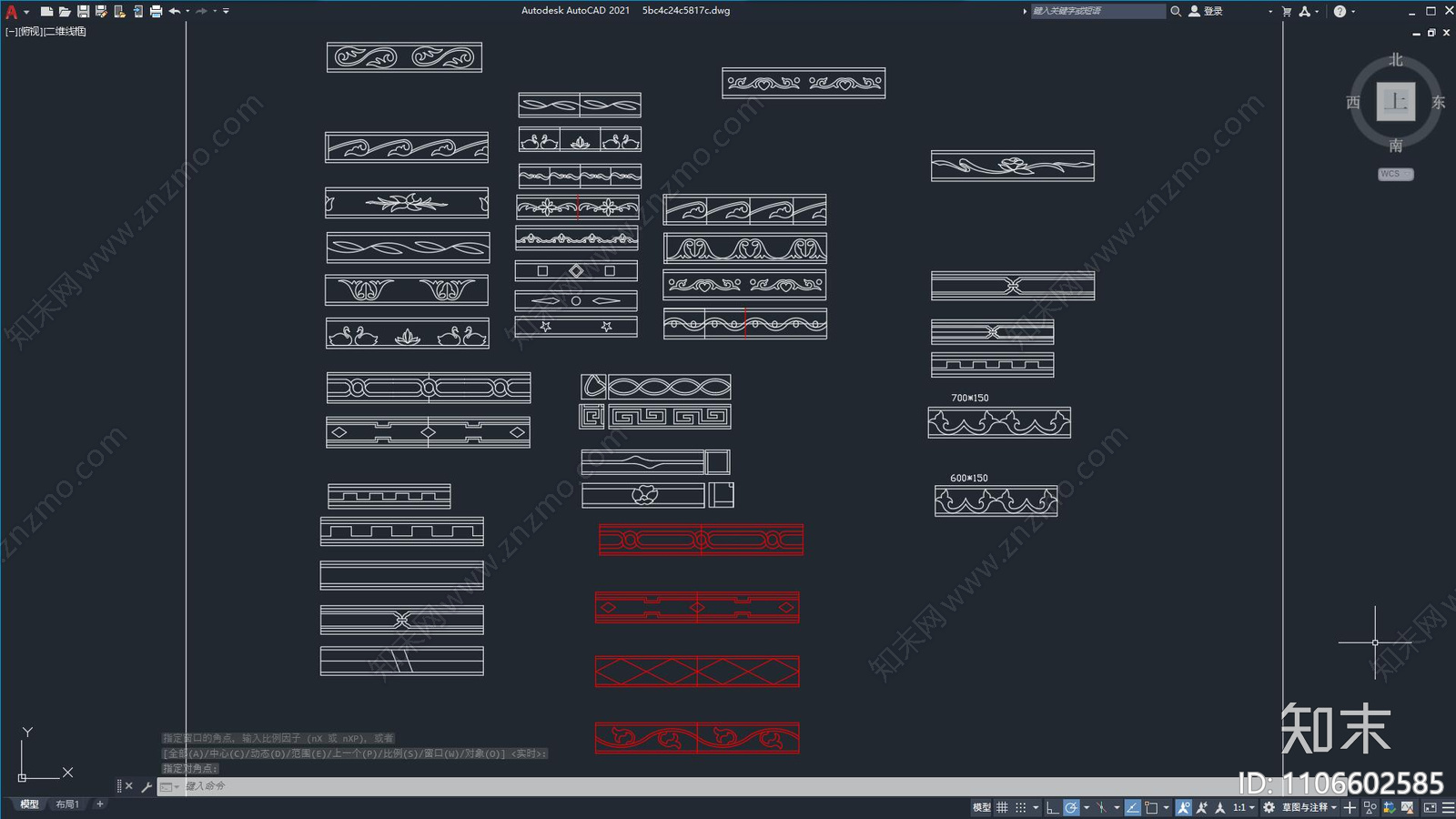
Task: Click the WCS coordinate system button
Action: coord(1395,174)
